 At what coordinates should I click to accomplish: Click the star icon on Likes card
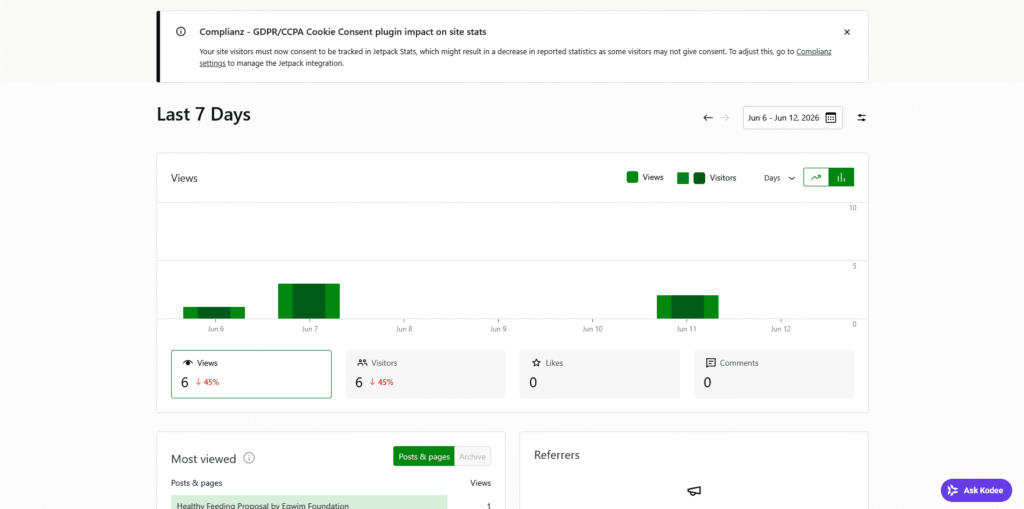(x=536, y=363)
